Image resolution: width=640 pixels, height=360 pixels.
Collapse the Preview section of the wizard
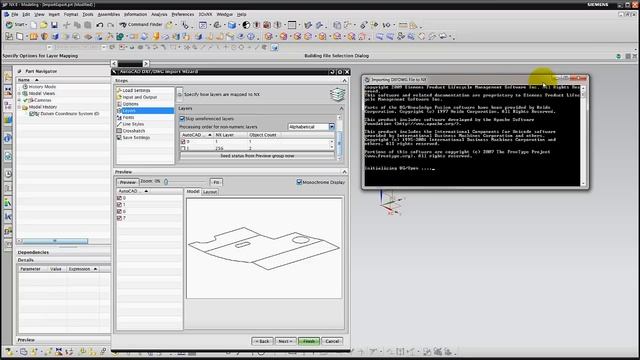(344, 172)
